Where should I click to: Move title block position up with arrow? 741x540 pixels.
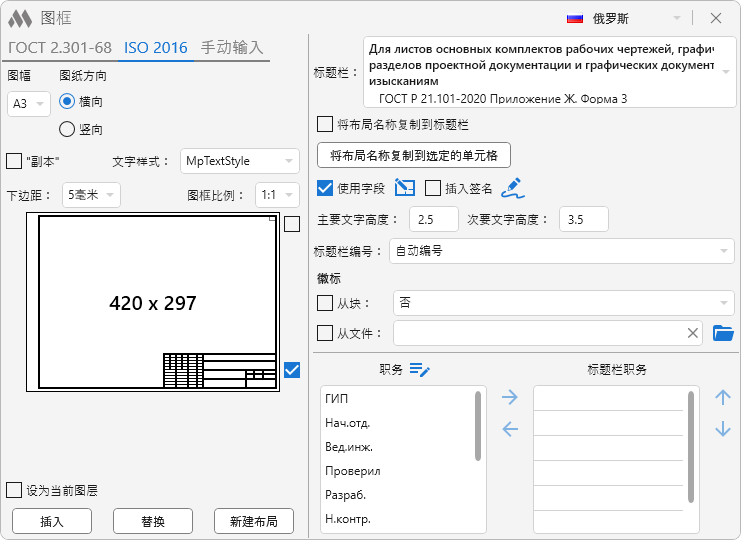(723, 398)
